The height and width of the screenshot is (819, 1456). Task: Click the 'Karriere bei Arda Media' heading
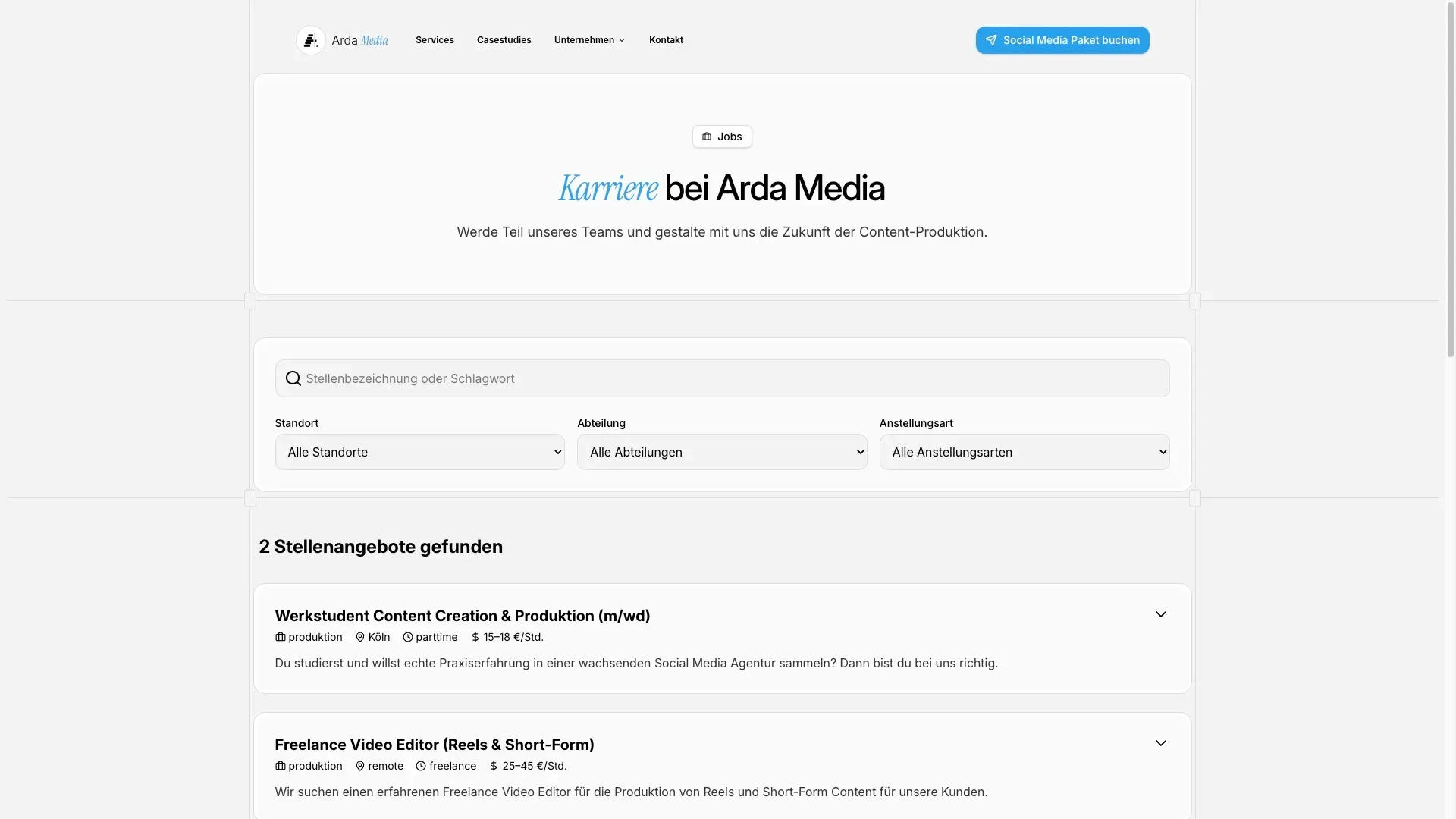click(x=722, y=188)
